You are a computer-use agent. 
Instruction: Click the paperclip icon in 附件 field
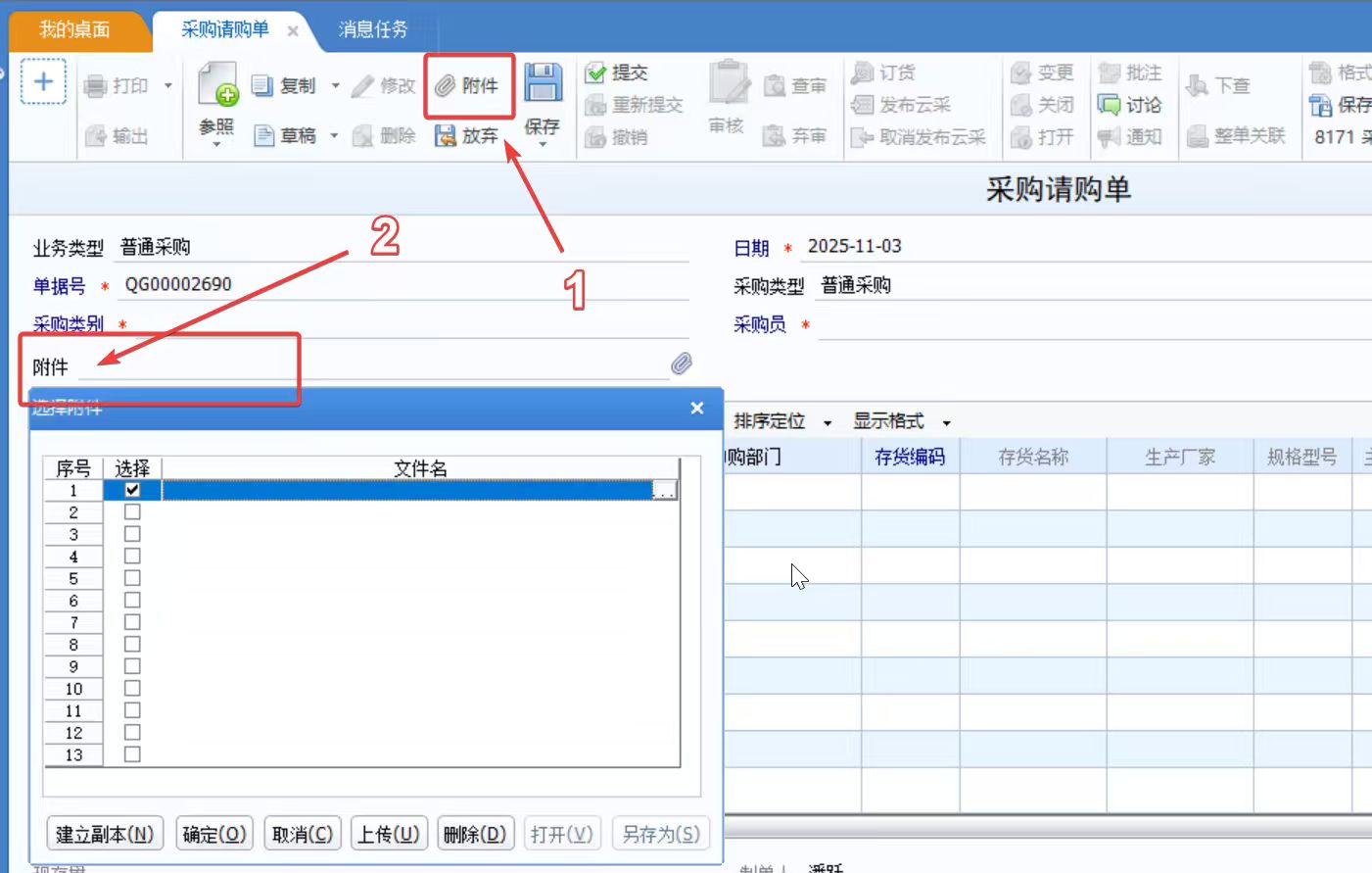[x=682, y=364]
